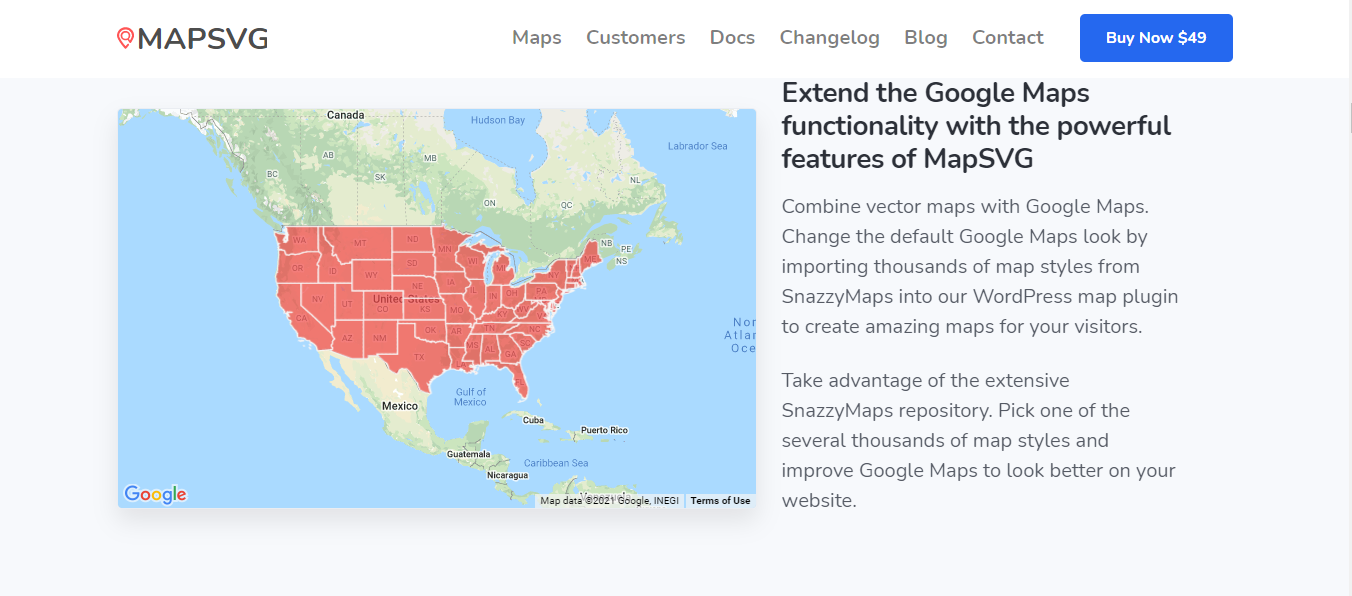Click the Hudson Bay label
1352x596 pixels.
497,120
